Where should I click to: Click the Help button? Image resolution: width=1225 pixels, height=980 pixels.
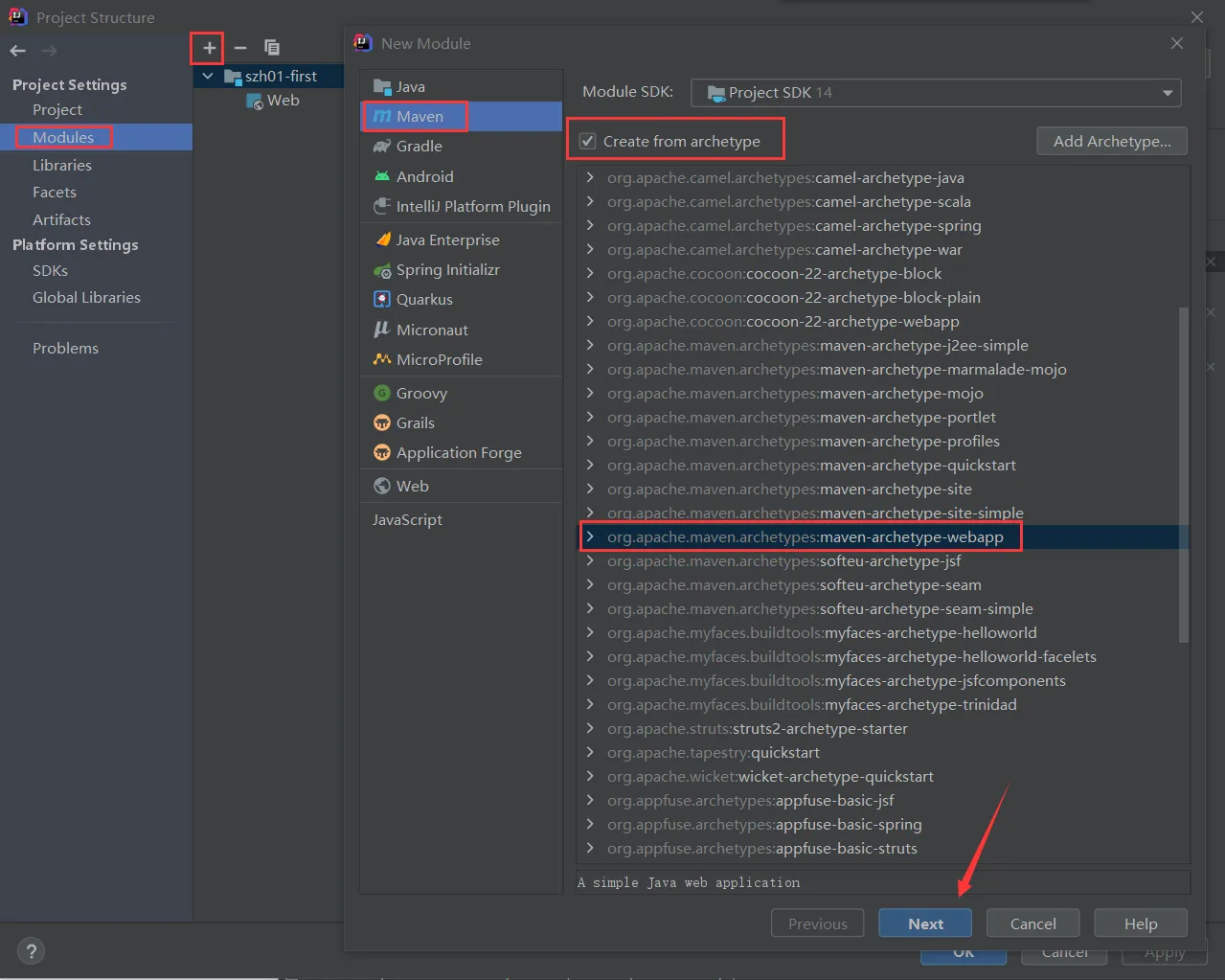(x=1141, y=923)
